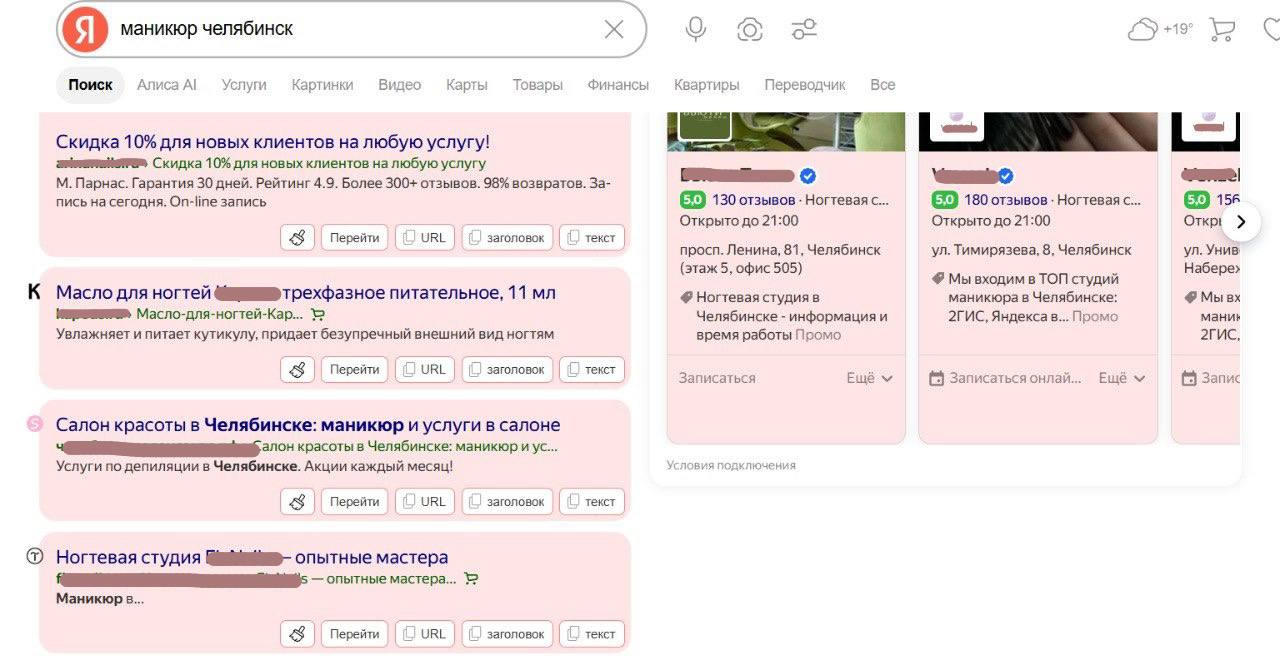This screenshot has width=1280, height=670.
Task: Open the weather widget showing +19°
Action: (x=1160, y=29)
